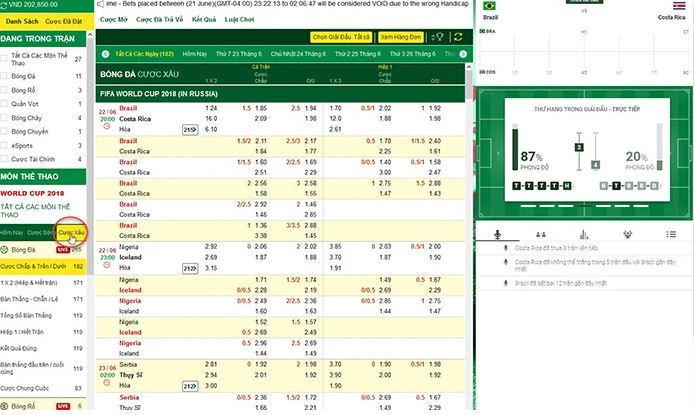Open 1 X 2 (Hiệp & Hết trận) market
Image resolution: width=694 pixels, height=415 pixels.
pos(43,283)
